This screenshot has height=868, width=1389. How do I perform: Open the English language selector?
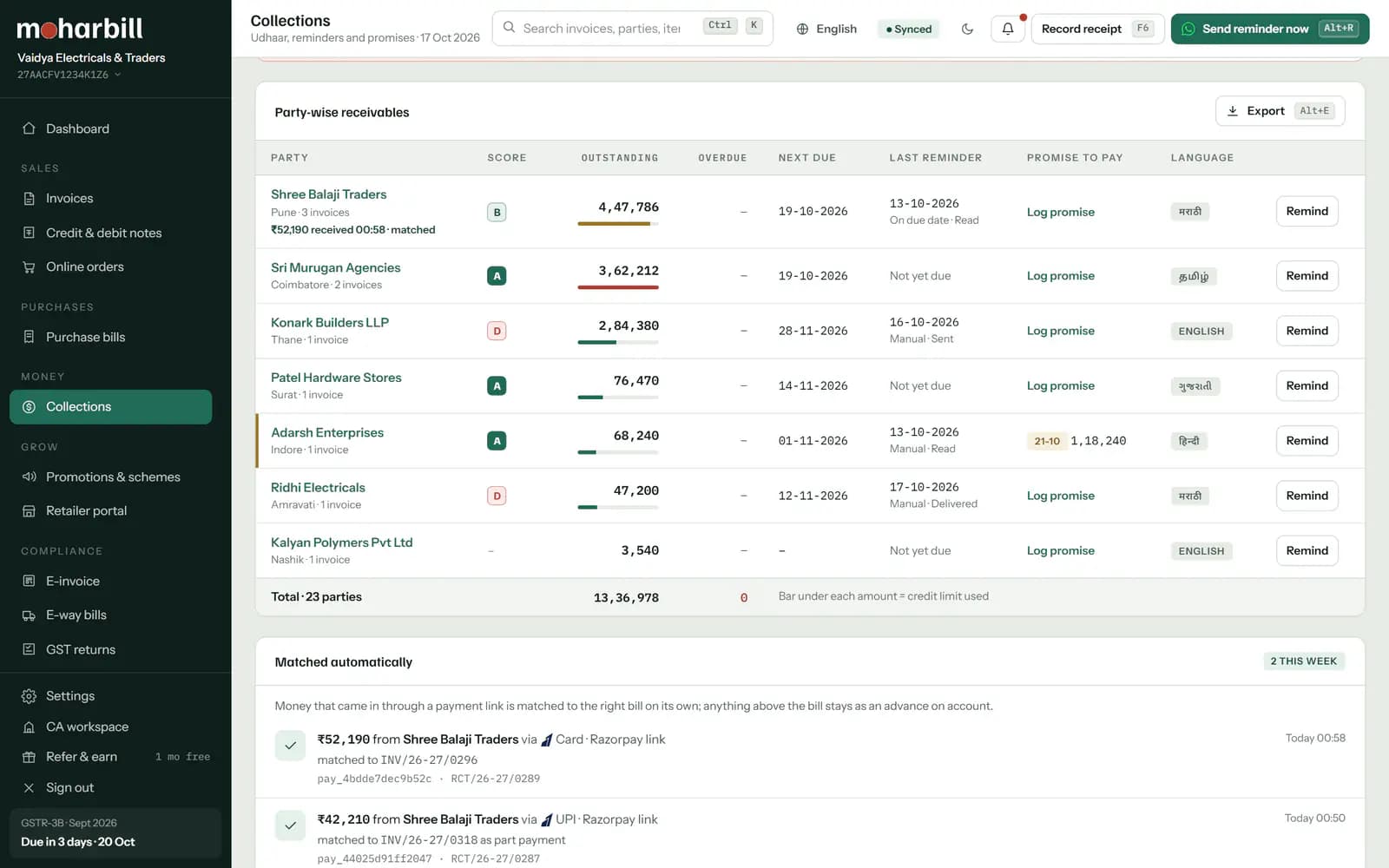pyautogui.click(x=826, y=29)
